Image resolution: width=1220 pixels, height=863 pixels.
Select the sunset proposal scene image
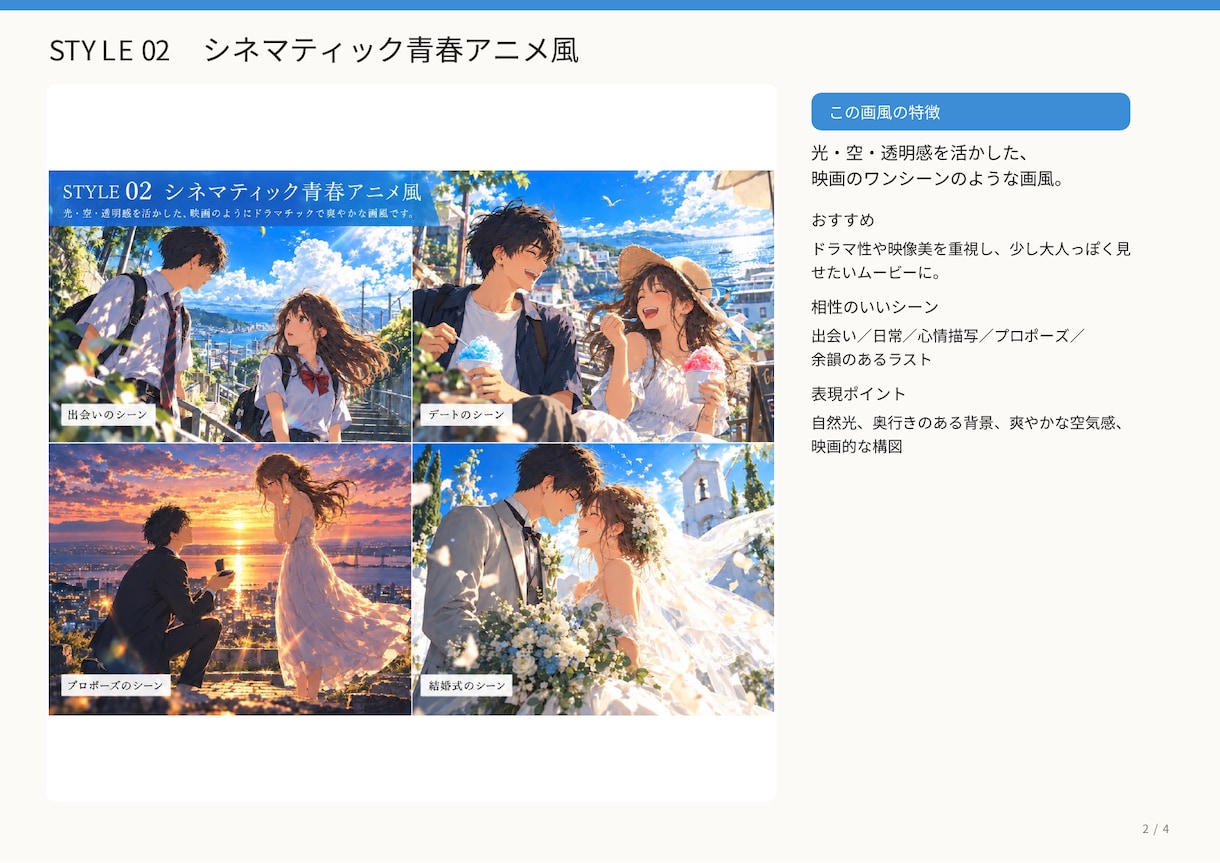[230, 579]
